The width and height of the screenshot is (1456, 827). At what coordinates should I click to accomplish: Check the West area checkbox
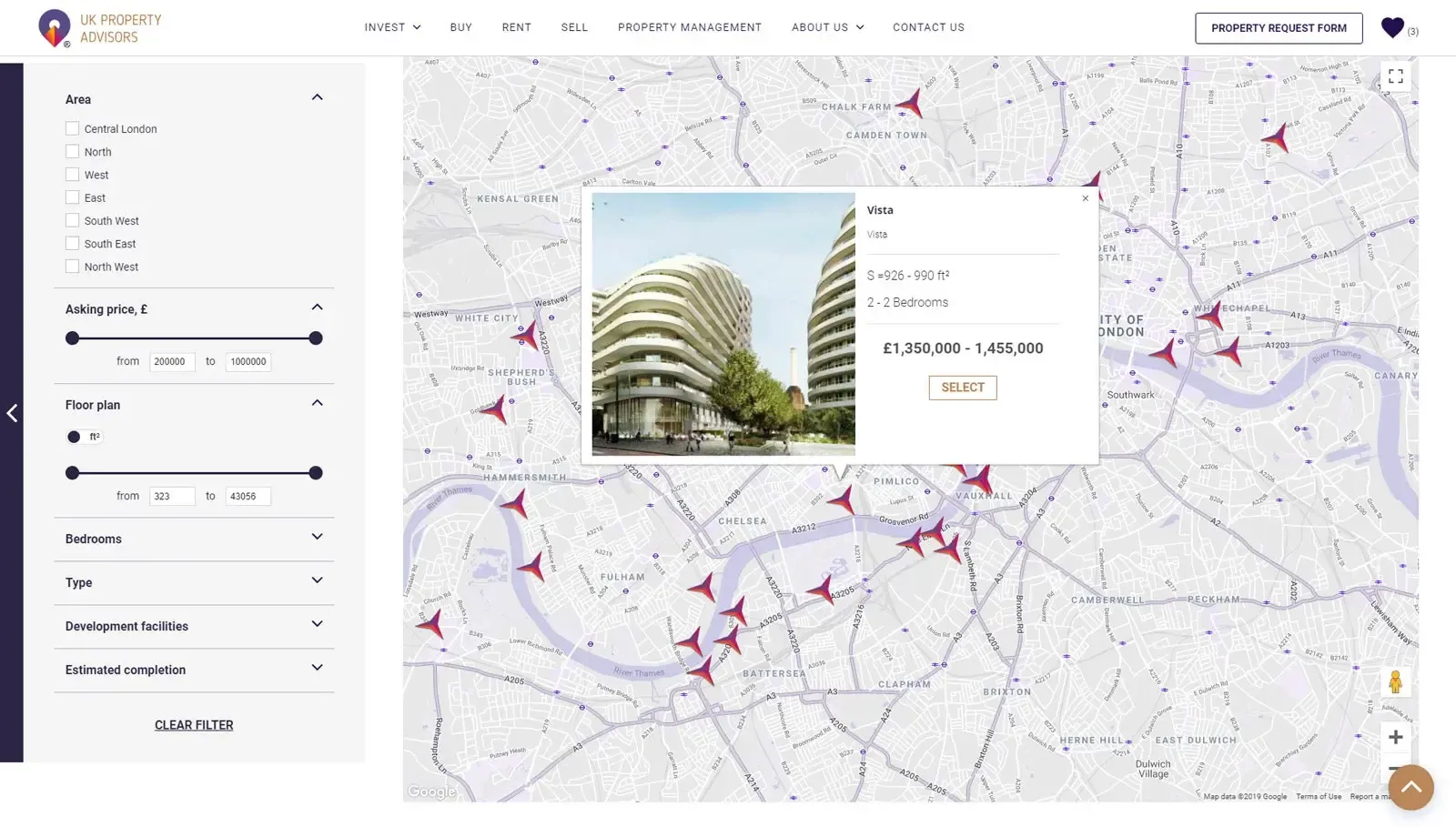(x=72, y=174)
